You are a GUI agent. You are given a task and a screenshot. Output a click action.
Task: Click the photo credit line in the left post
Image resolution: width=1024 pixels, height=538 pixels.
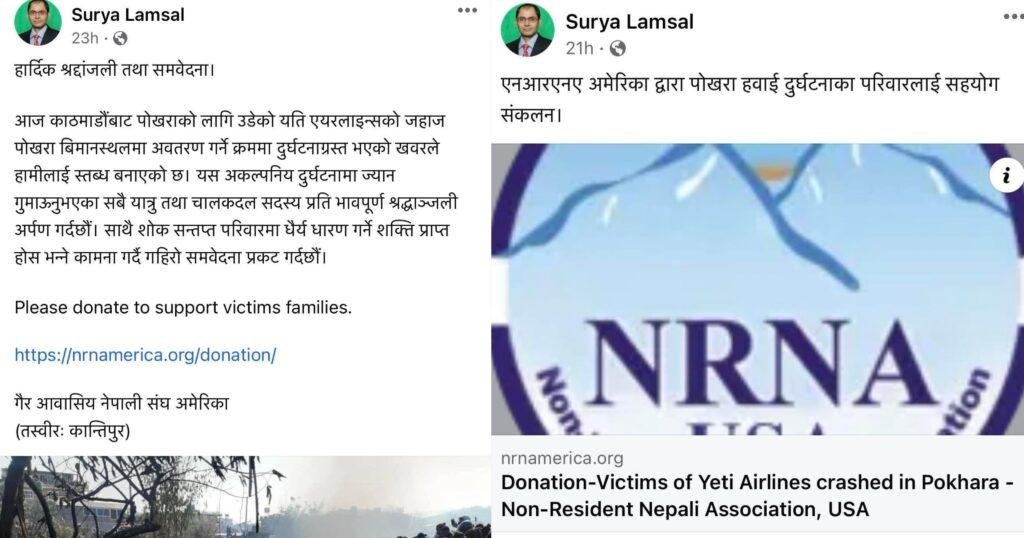click(x=72, y=432)
